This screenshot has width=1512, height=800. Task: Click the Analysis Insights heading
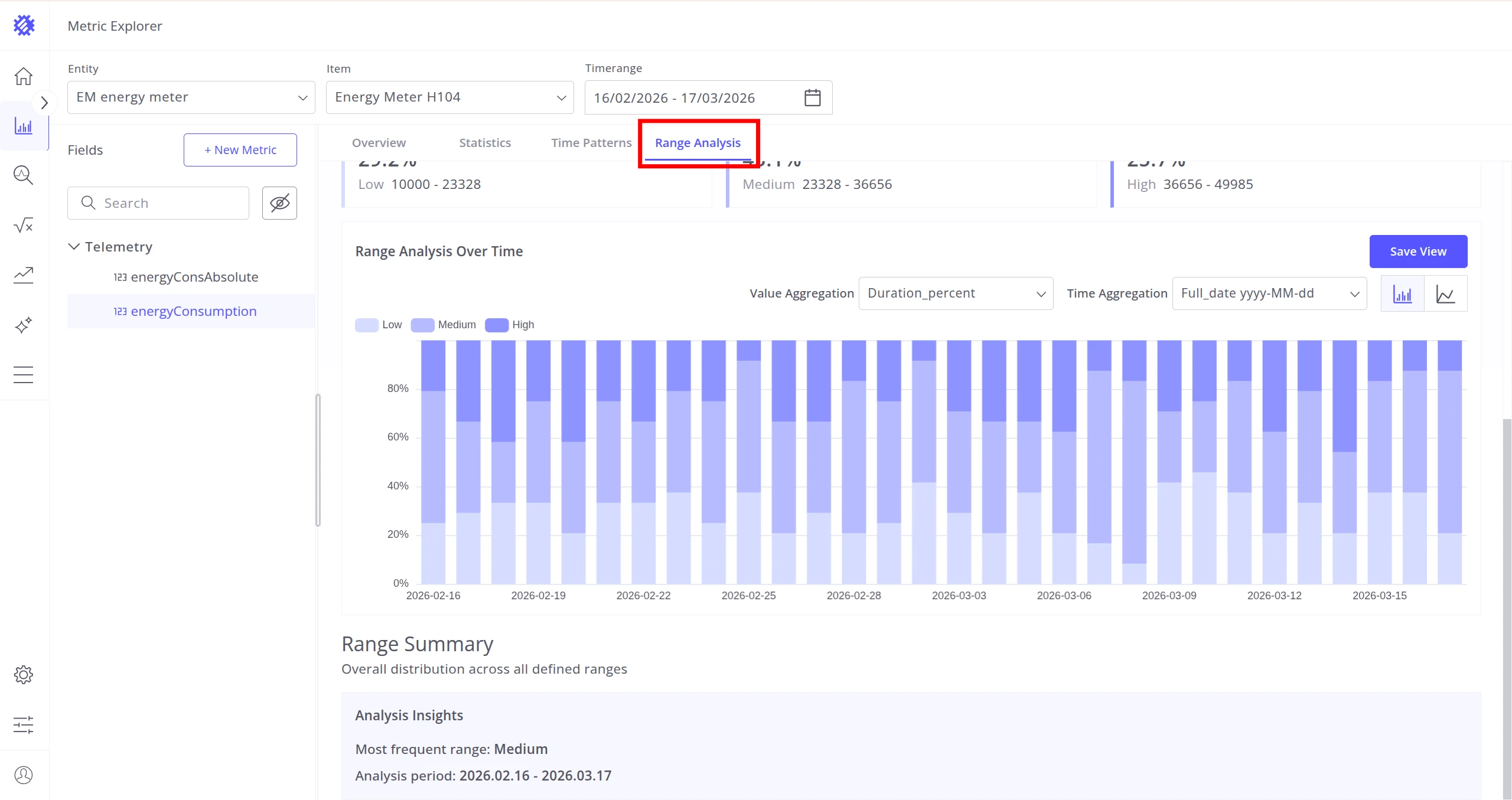[409, 716]
